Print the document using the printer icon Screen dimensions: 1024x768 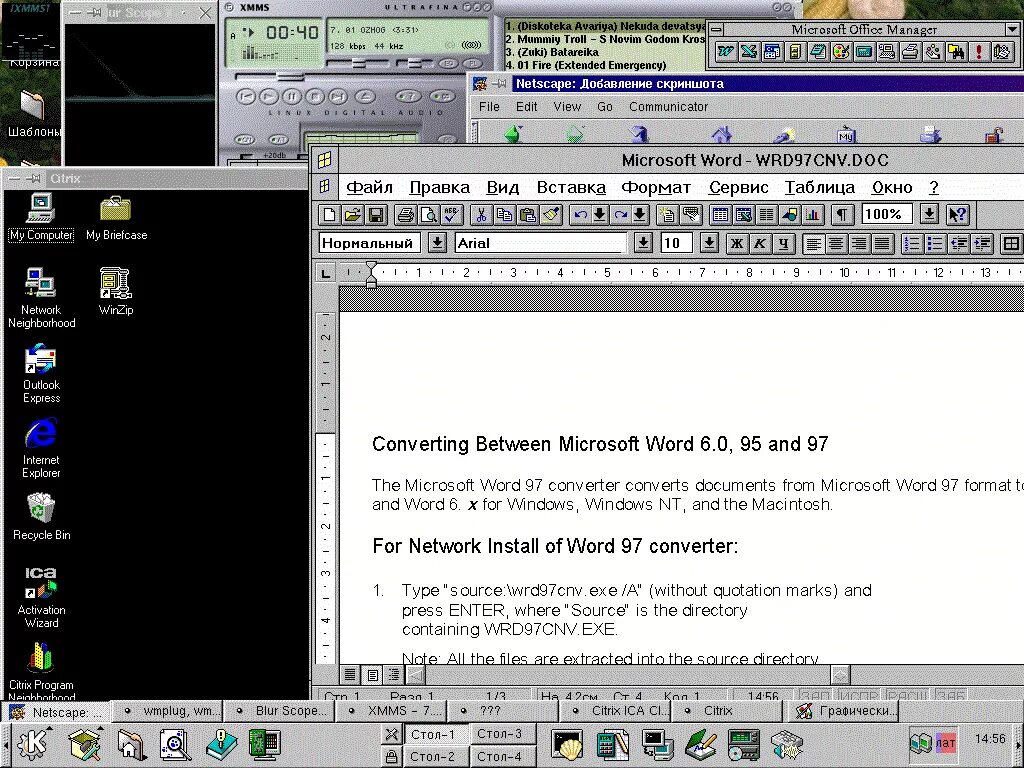[406, 214]
